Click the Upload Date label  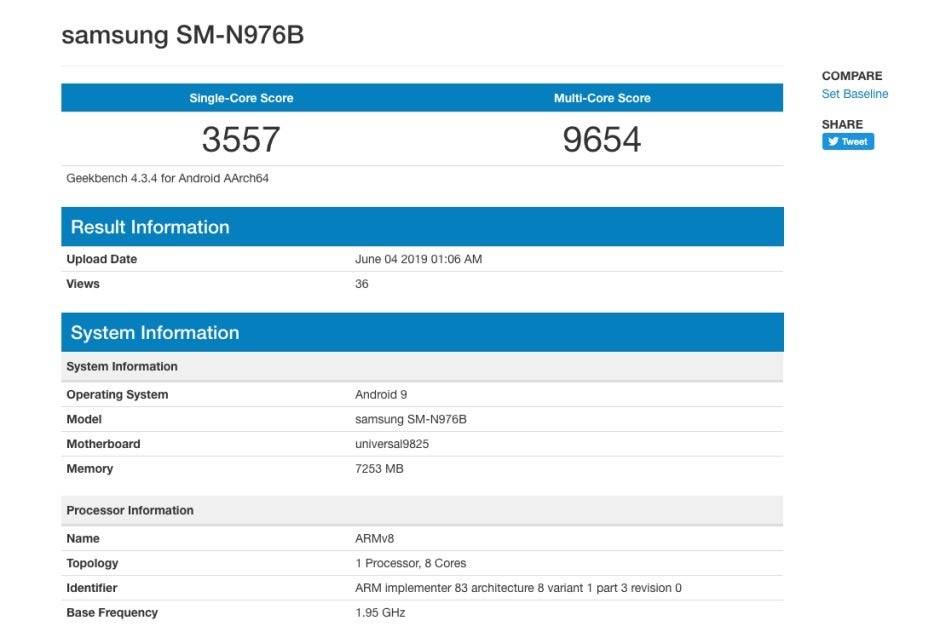(x=101, y=259)
